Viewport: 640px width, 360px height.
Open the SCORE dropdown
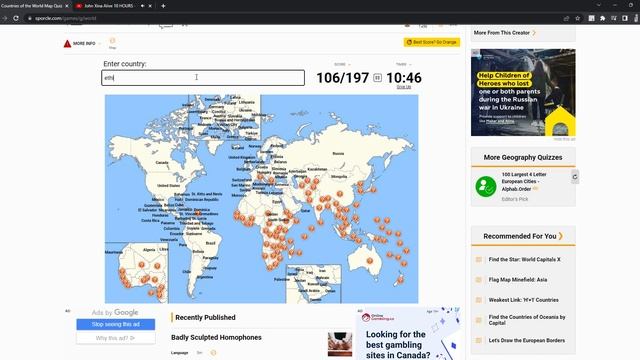click(x=342, y=64)
